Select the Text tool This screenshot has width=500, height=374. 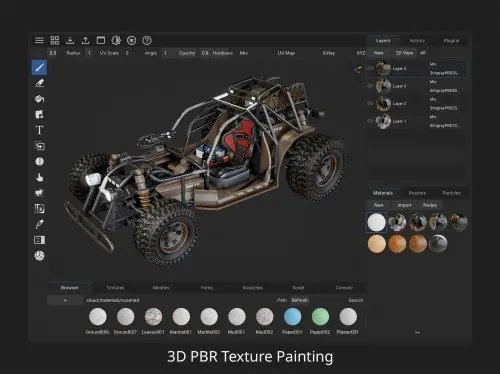(39, 130)
